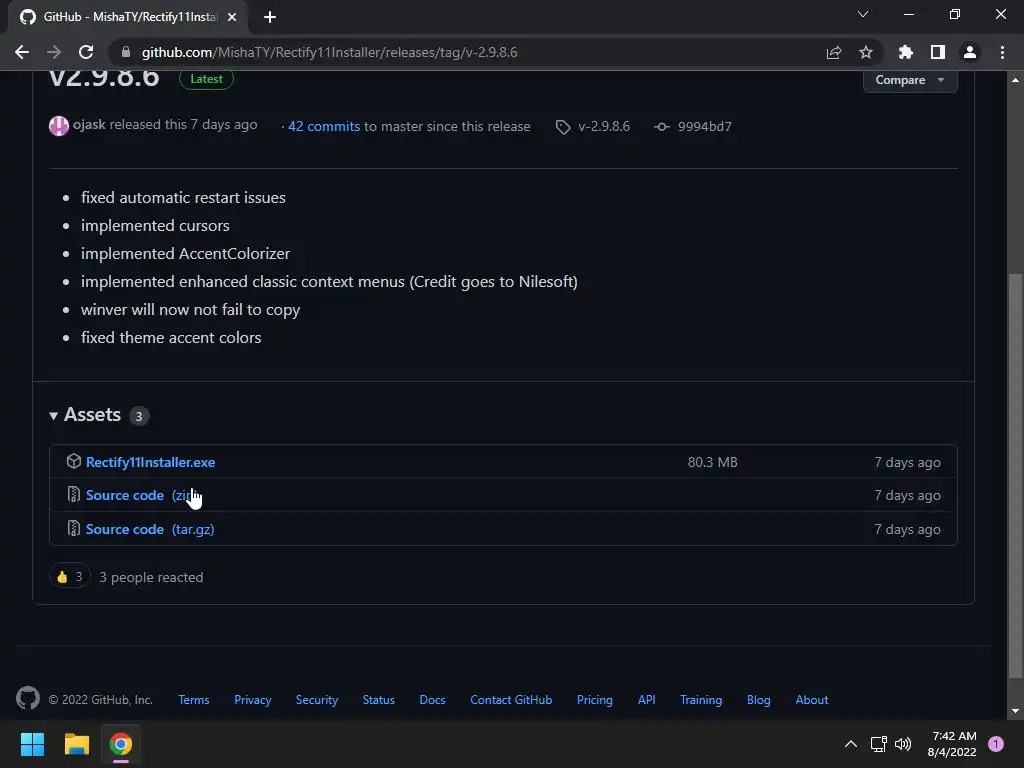The width and height of the screenshot is (1024, 768).
Task: Click tar.gz file archive icon
Action: [x=74, y=528]
